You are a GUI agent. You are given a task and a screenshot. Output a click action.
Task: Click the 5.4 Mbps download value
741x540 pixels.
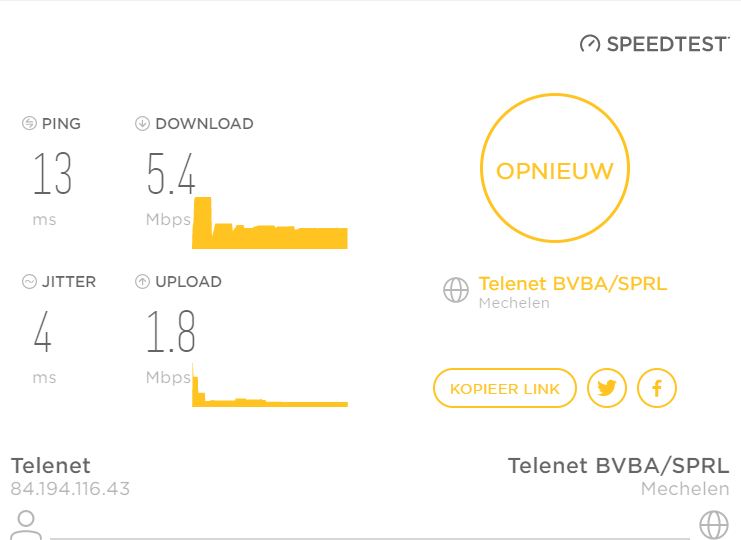pos(171,174)
